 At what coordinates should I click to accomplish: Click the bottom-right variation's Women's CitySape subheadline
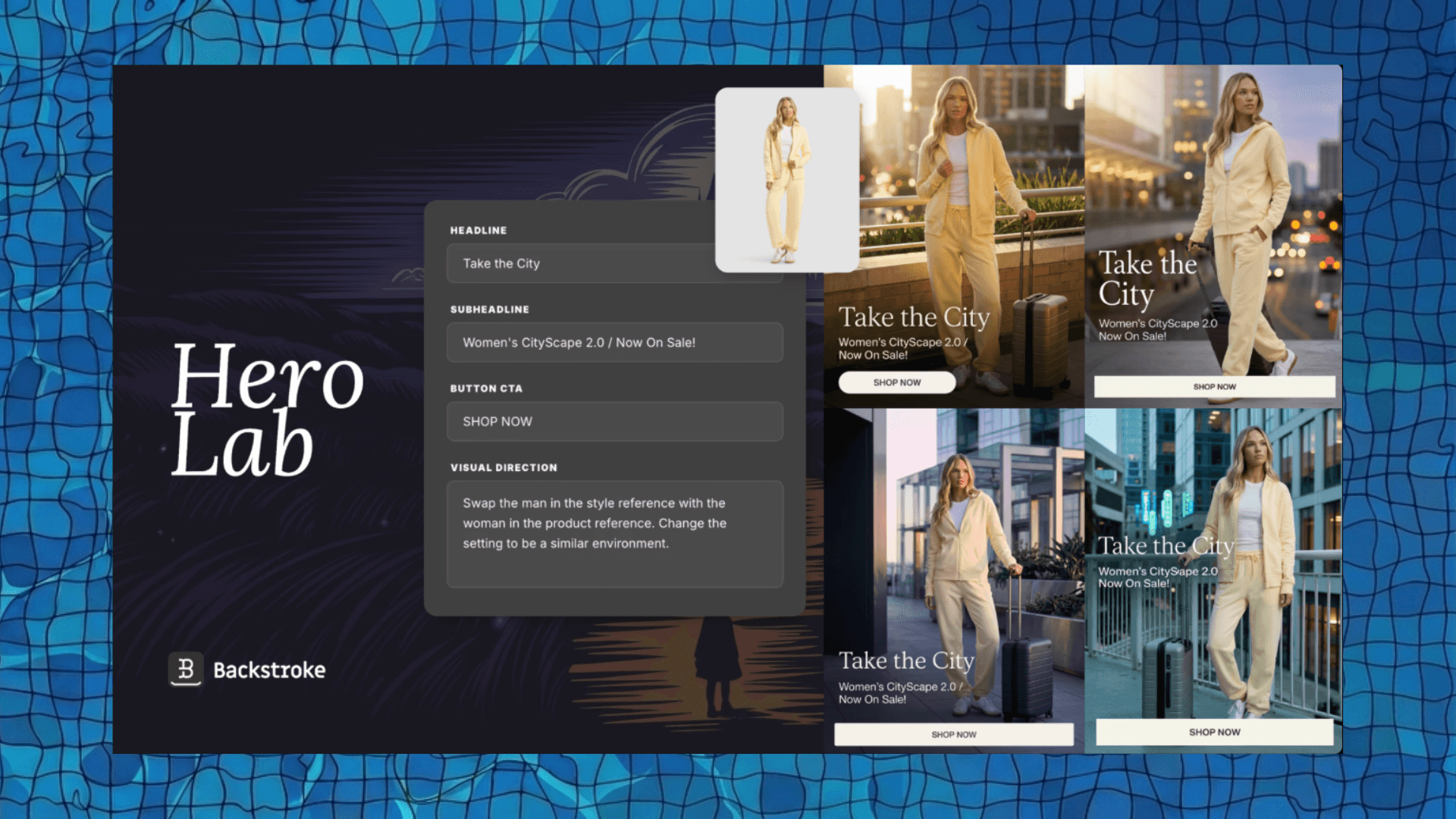(1157, 577)
